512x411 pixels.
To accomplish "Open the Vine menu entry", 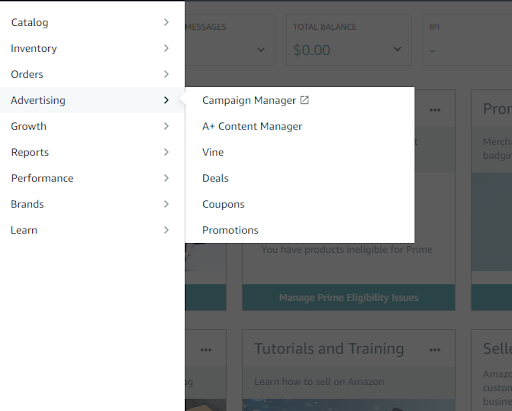I will (x=213, y=152).
